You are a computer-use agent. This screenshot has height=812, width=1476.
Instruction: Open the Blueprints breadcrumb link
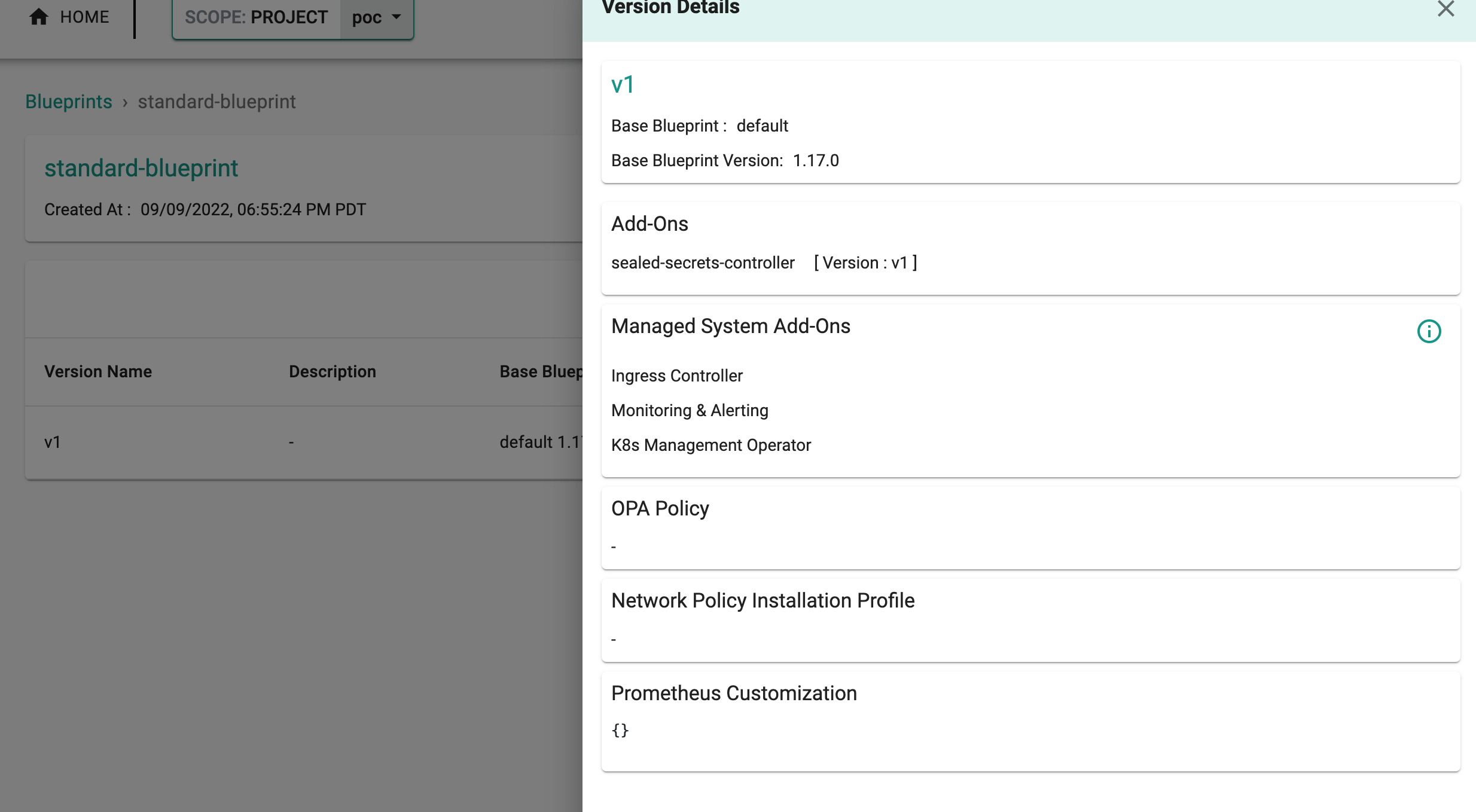click(69, 102)
